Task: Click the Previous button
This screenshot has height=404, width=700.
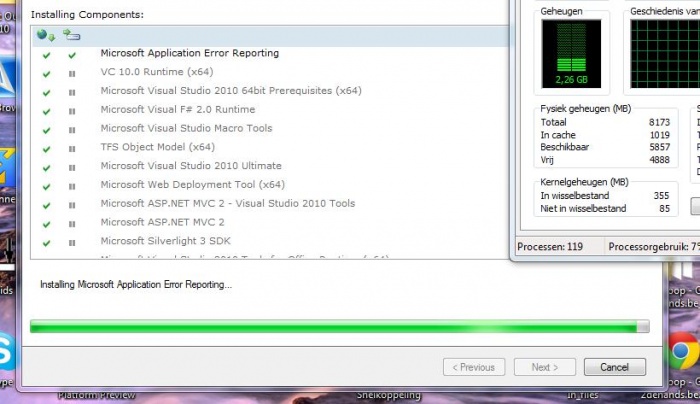Action: pos(474,367)
